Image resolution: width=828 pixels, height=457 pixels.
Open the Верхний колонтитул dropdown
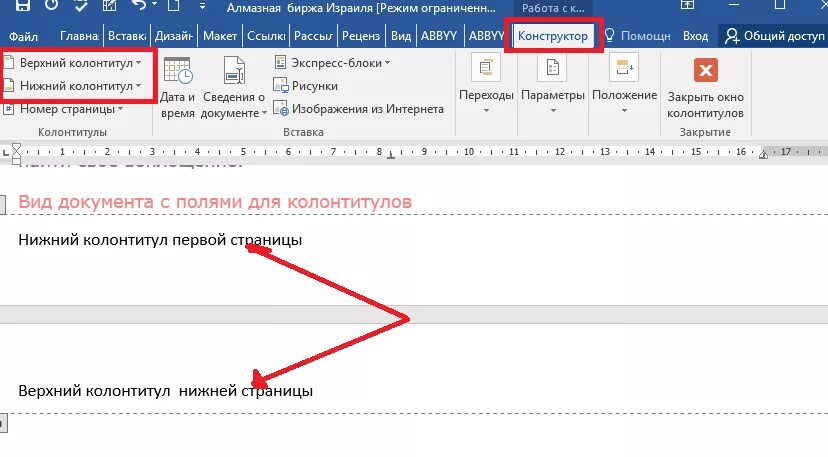pyautogui.click(x=73, y=63)
